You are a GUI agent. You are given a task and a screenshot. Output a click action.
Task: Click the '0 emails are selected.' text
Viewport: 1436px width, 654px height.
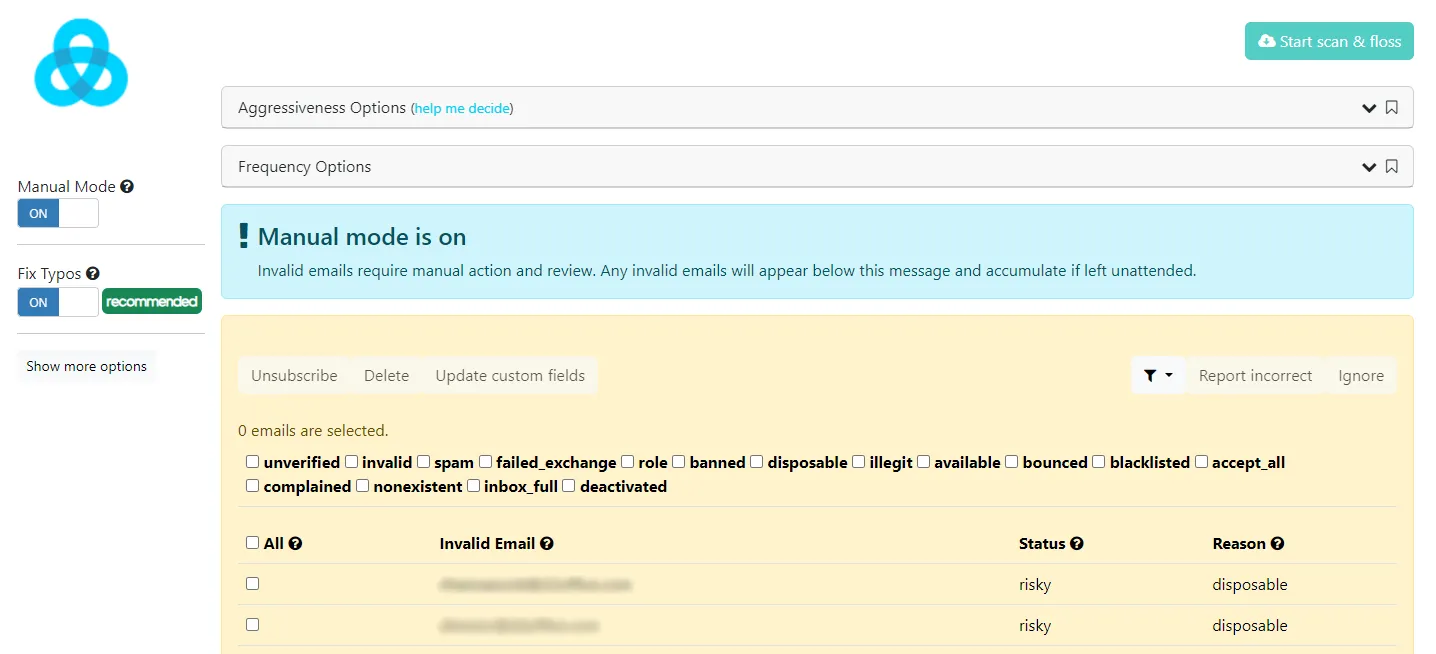[313, 431]
